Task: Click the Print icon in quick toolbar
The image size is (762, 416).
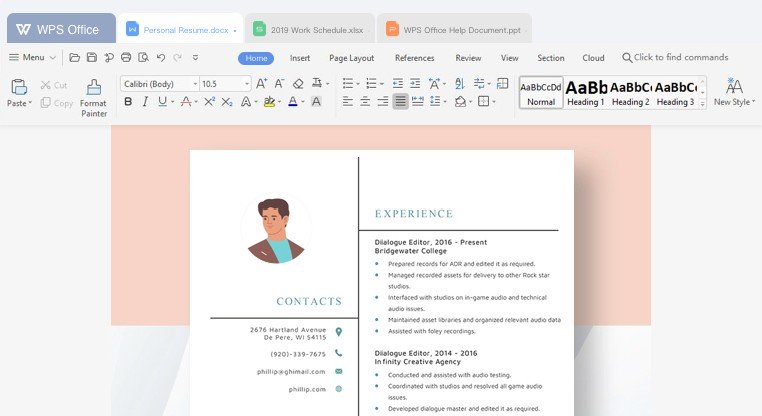Action: tap(126, 58)
